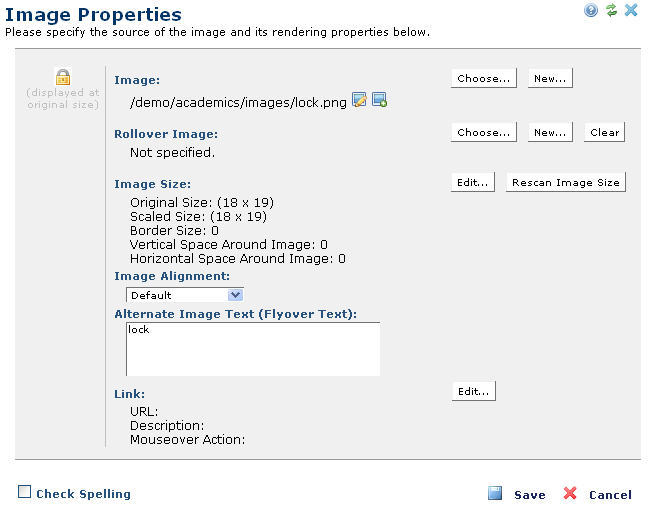657x511 pixels.
Task: Click the lock image thumbnail preview
Action: point(62,77)
